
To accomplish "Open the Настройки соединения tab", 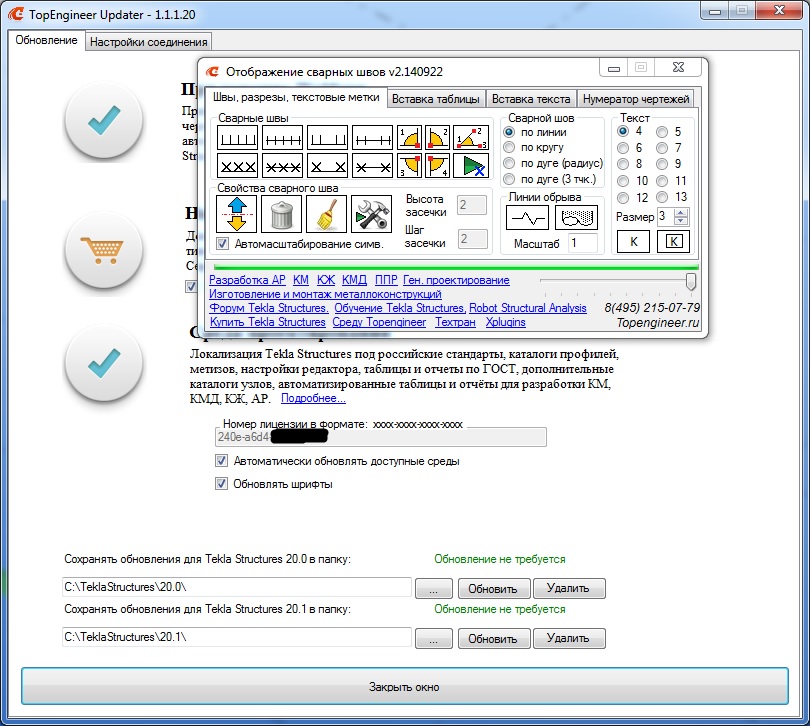I will (x=149, y=42).
